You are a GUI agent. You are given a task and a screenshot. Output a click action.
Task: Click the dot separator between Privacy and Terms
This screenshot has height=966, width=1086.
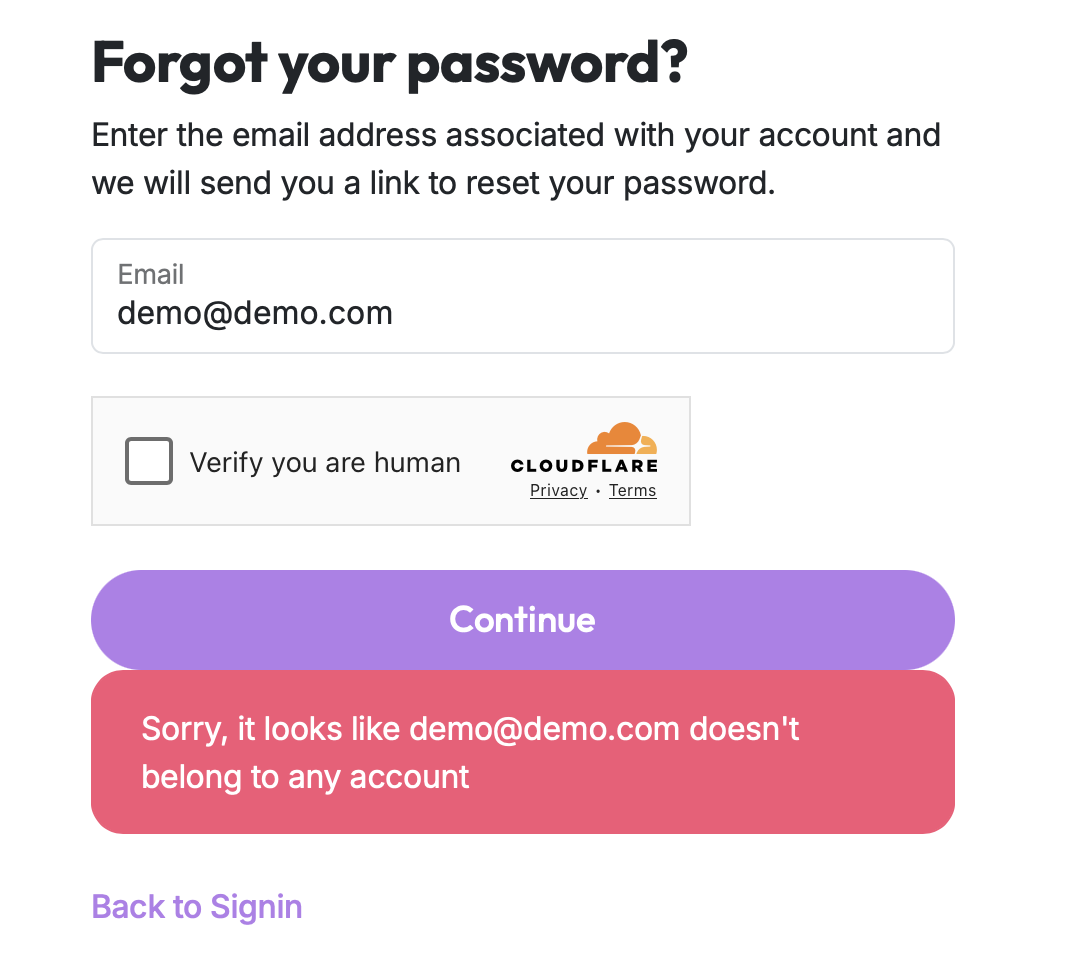click(598, 491)
